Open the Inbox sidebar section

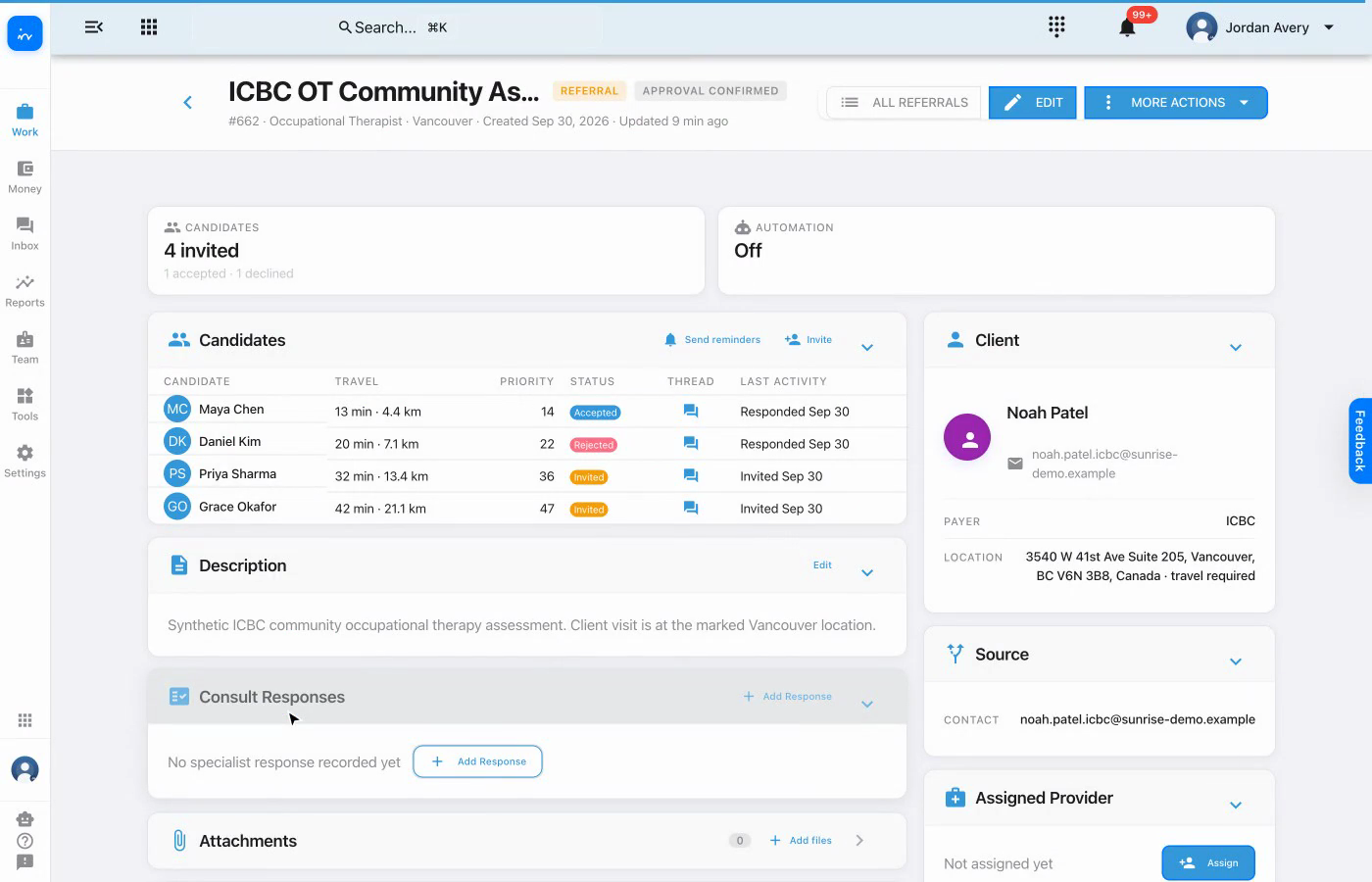(x=25, y=234)
